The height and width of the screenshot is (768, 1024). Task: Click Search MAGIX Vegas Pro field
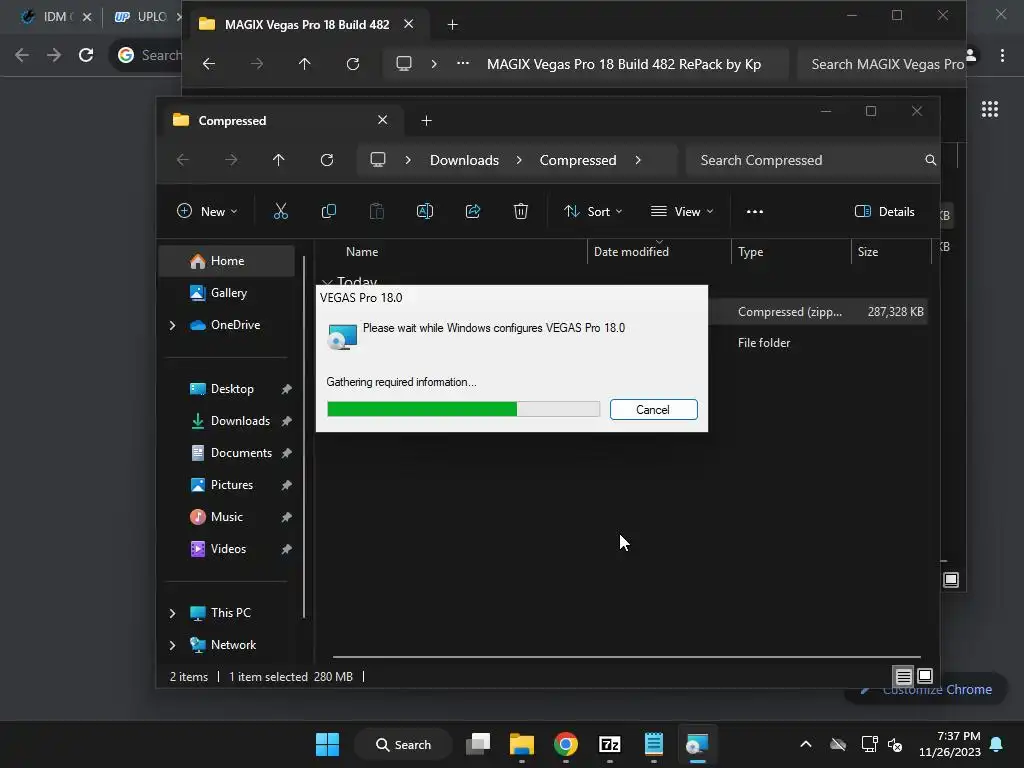point(882,64)
